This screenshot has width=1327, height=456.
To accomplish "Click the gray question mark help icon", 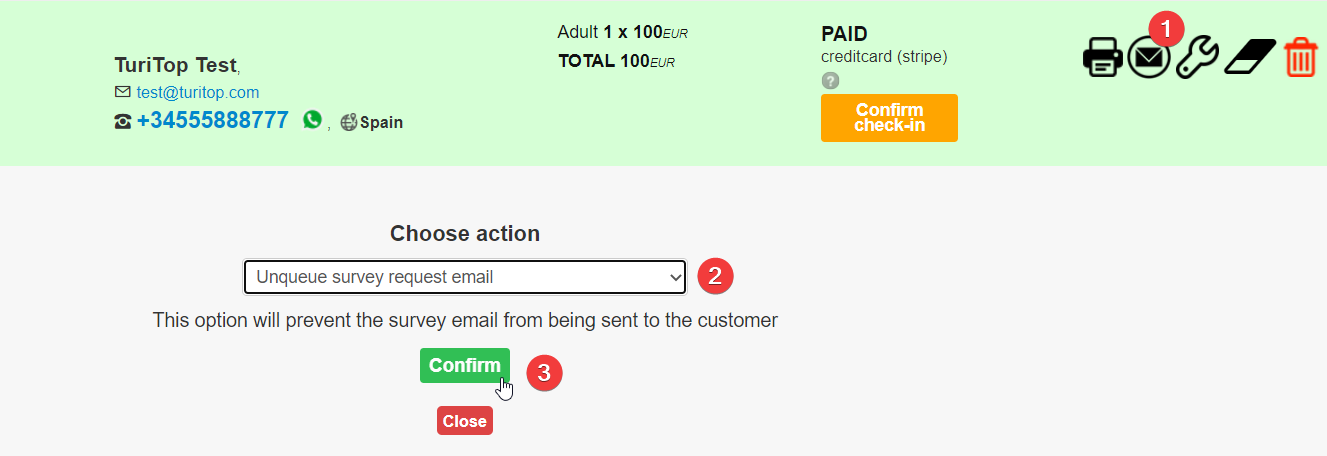I will [x=830, y=81].
